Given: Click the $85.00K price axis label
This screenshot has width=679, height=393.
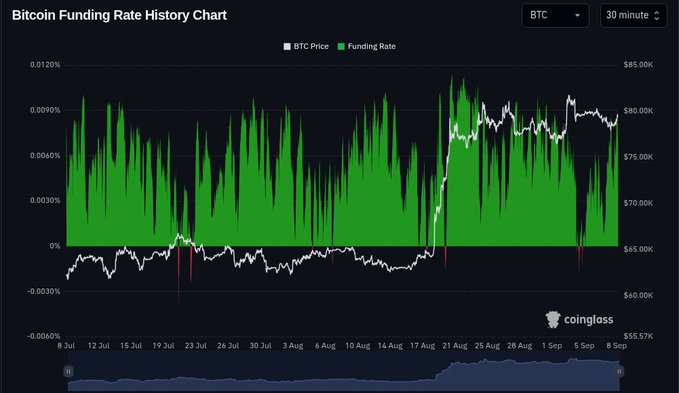Looking at the screenshot, I should tap(638, 65).
